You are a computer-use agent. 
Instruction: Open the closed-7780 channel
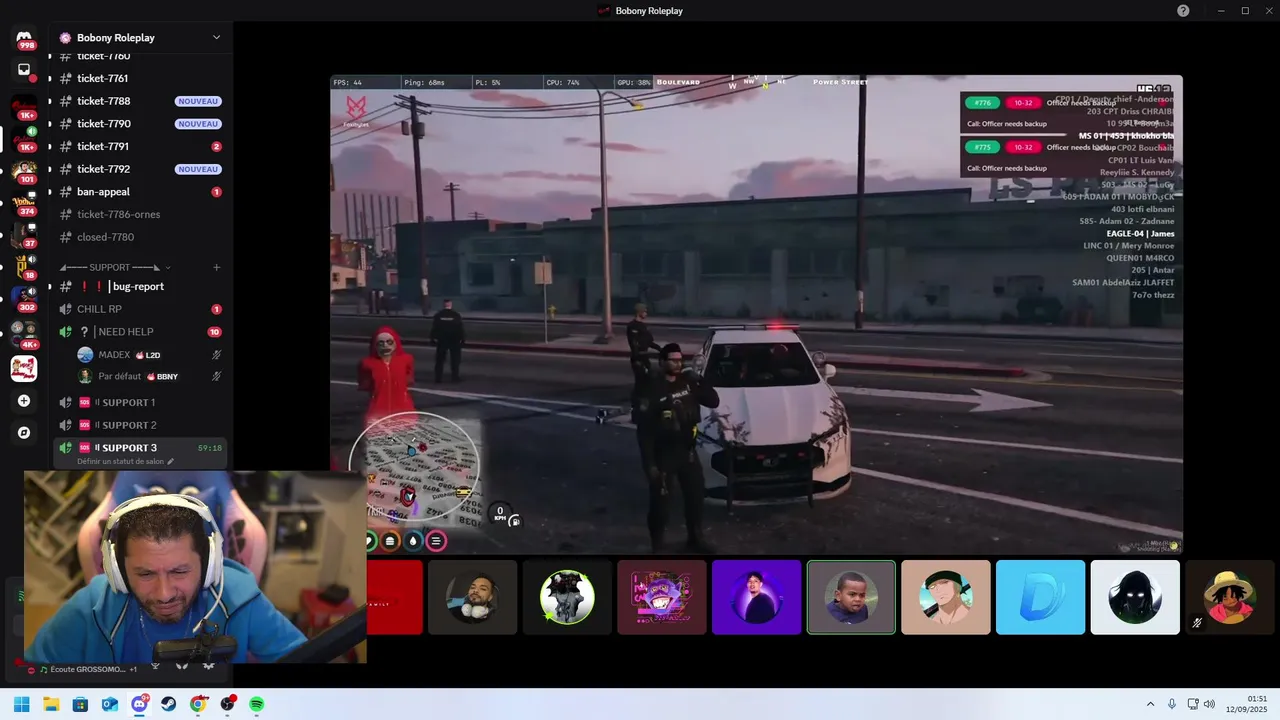[x=140, y=237]
